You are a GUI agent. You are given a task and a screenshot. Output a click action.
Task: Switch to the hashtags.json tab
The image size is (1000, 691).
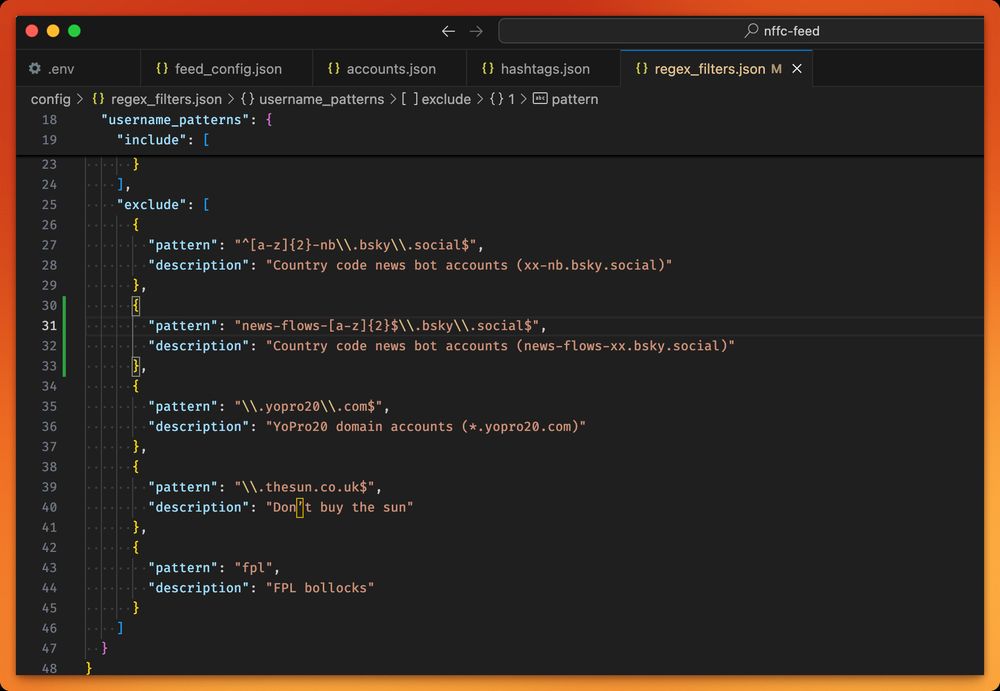pyautogui.click(x=546, y=68)
